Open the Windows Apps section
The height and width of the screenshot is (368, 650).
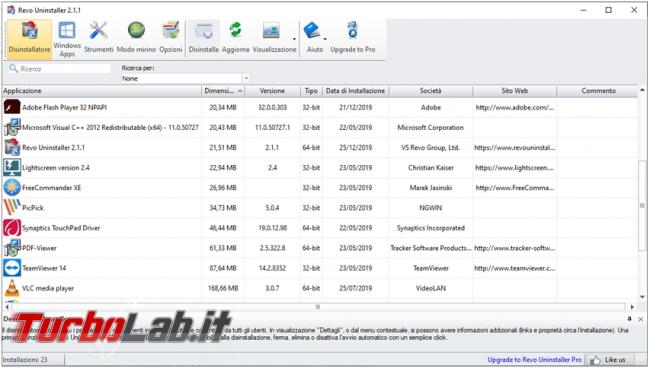(67, 39)
